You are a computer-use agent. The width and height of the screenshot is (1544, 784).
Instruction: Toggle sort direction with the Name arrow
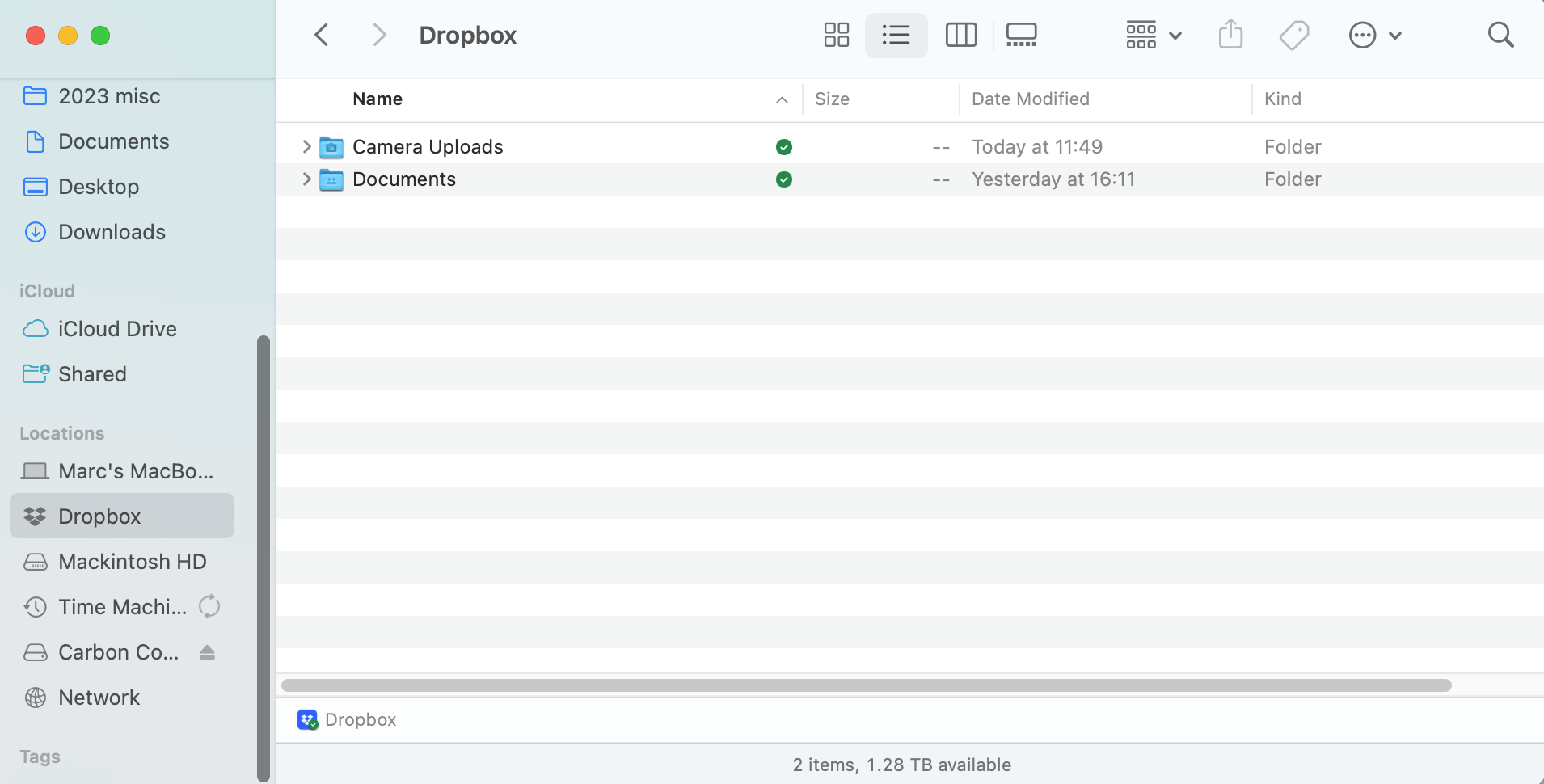782,100
